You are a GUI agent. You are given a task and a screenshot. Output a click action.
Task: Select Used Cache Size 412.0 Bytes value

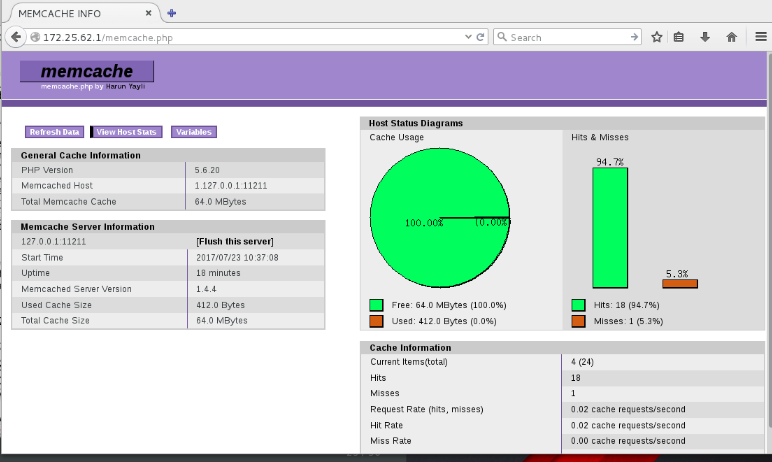tap(221, 305)
